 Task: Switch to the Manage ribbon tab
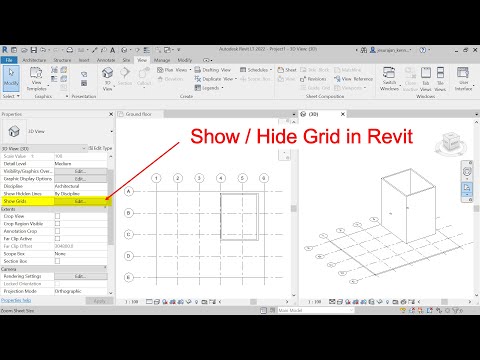[162, 60]
